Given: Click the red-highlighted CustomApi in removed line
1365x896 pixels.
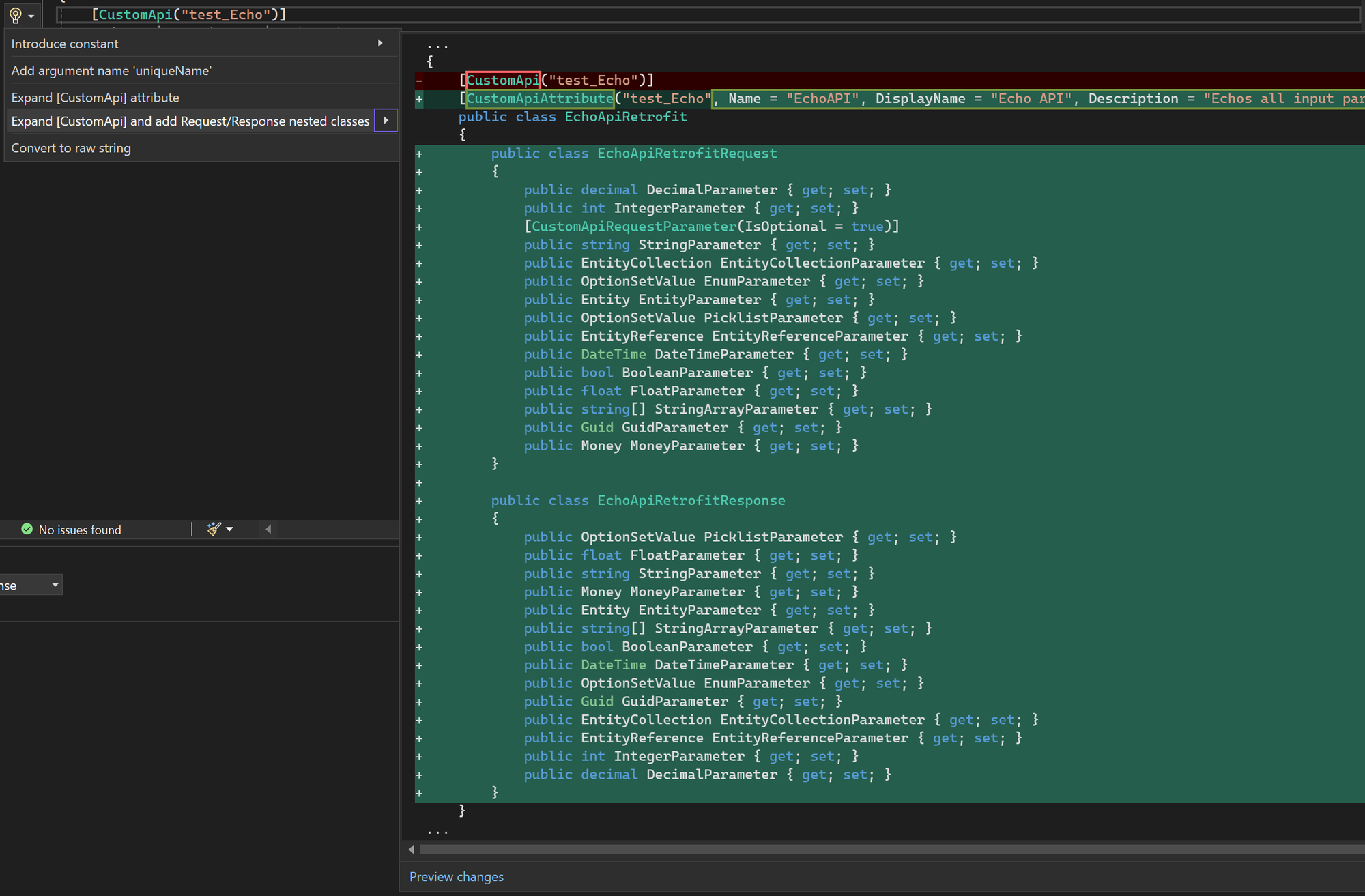Looking at the screenshot, I should (x=503, y=81).
